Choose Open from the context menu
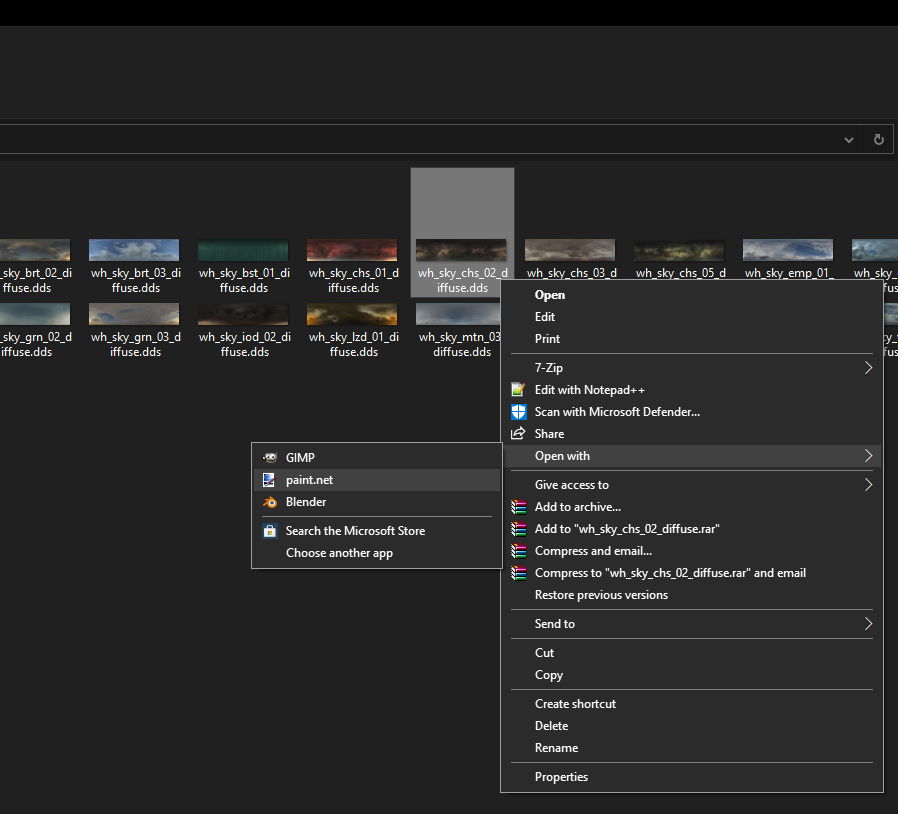 pos(692,295)
